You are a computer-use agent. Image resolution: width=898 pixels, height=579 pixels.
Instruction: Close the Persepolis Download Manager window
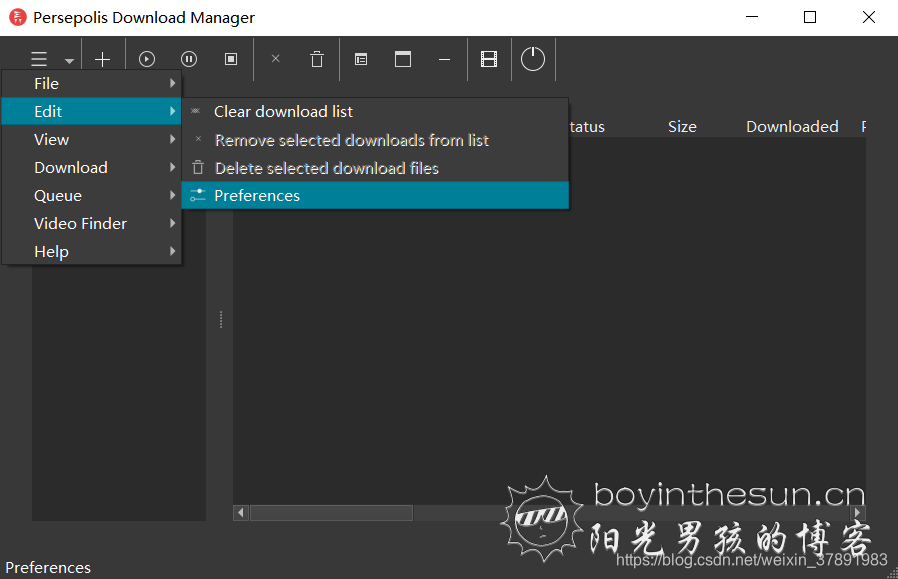869,17
